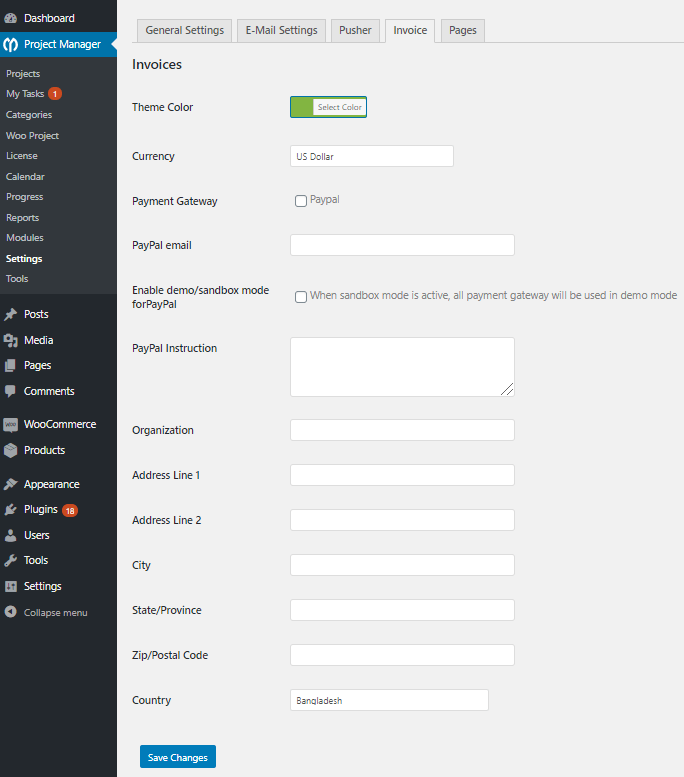Image resolution: width=684 pixels, height=777 pixels.
Task: Open Modules submenu item
Action: click(x=25, y=238)
